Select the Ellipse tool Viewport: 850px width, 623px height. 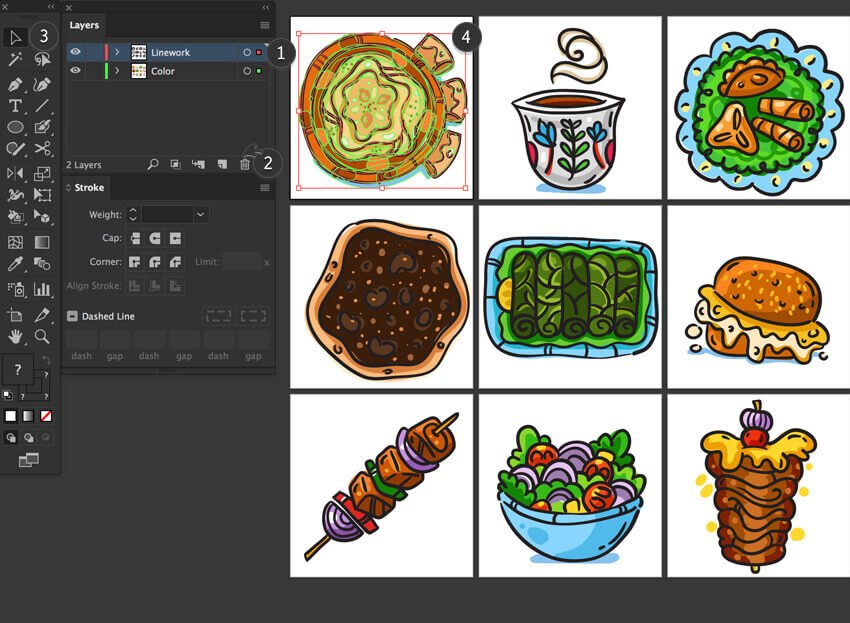(16, 127)
